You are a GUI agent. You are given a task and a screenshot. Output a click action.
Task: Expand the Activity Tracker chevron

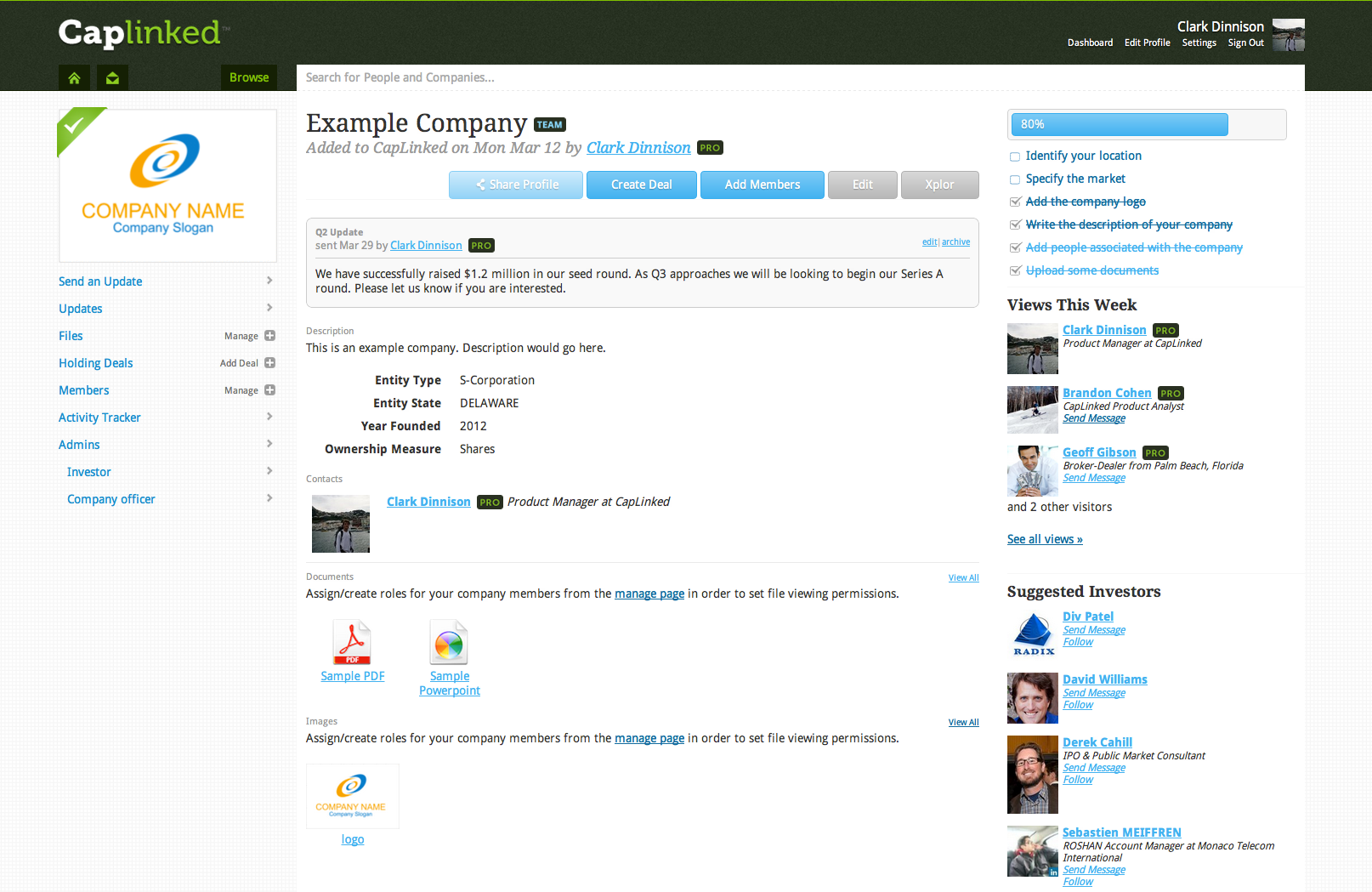click(x=269, y=417)
